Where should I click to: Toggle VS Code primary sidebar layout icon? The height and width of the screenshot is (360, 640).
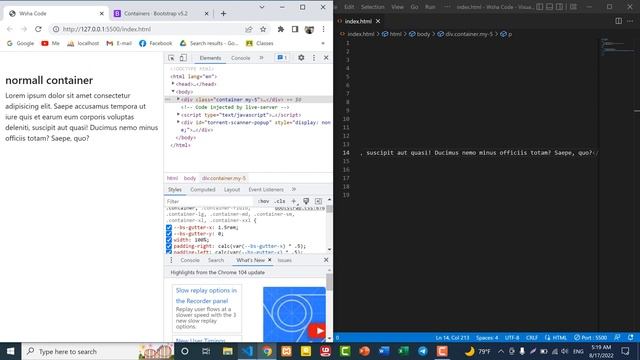[x=540, y=7]
